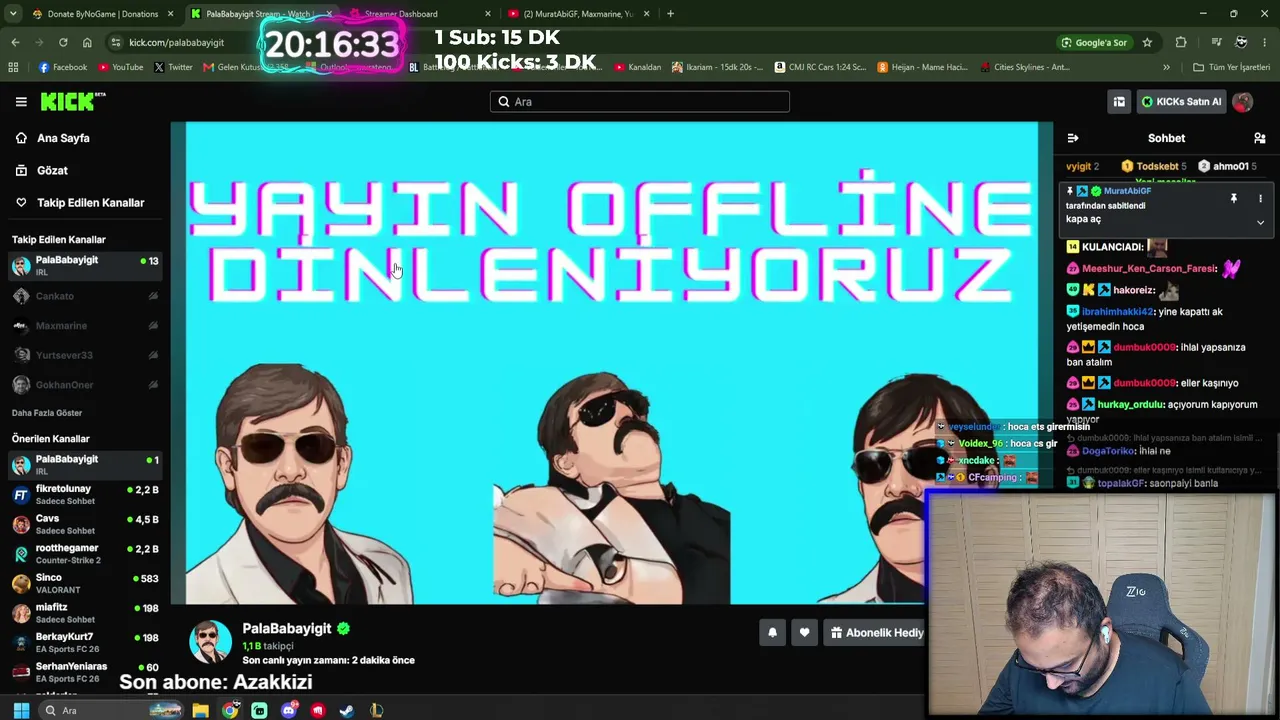This screenshot has width=1280, height=720.
Task: Go to Gözat browse section
Action: [x=52, y=170]
